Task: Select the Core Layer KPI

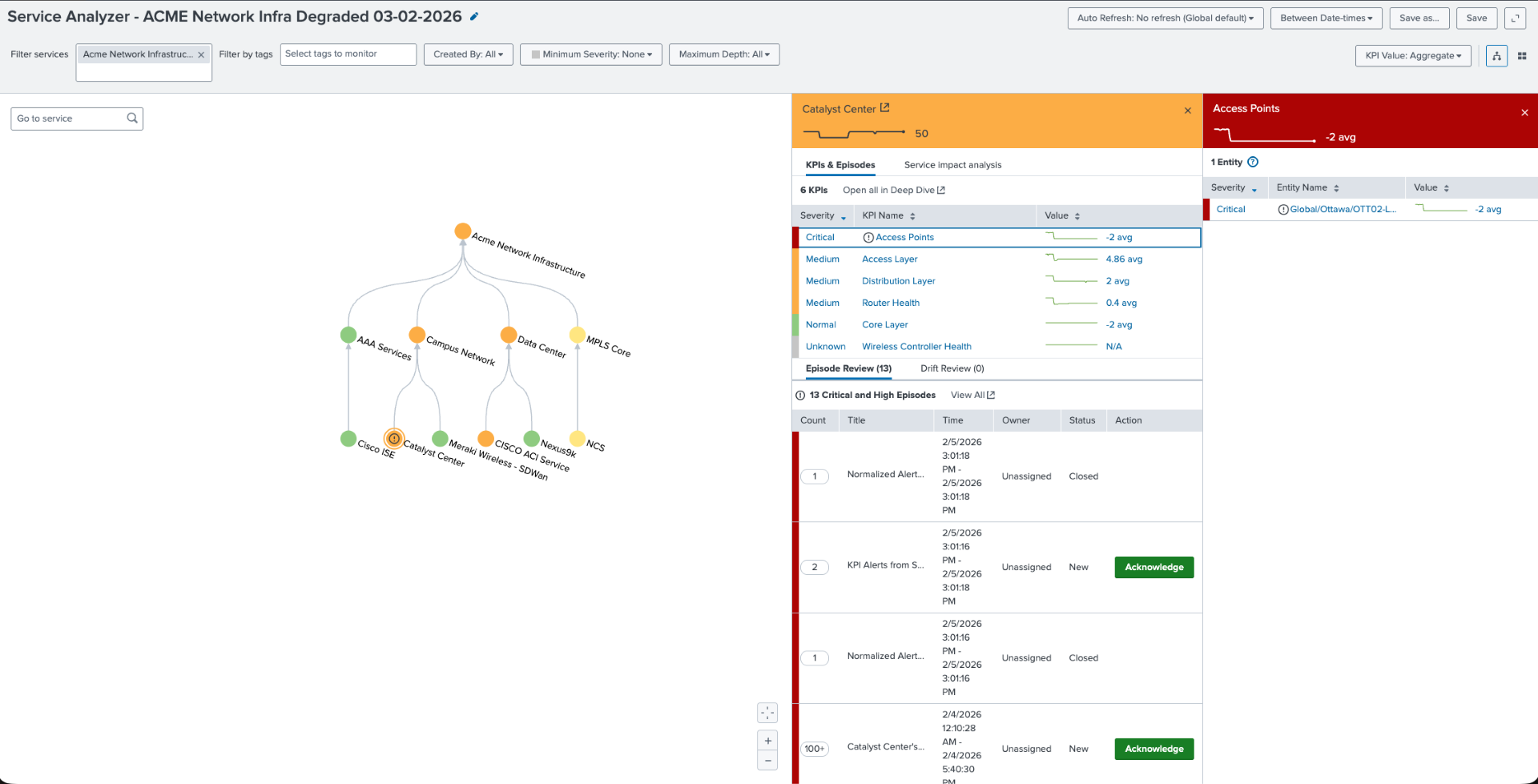Action: coord(884,325)
